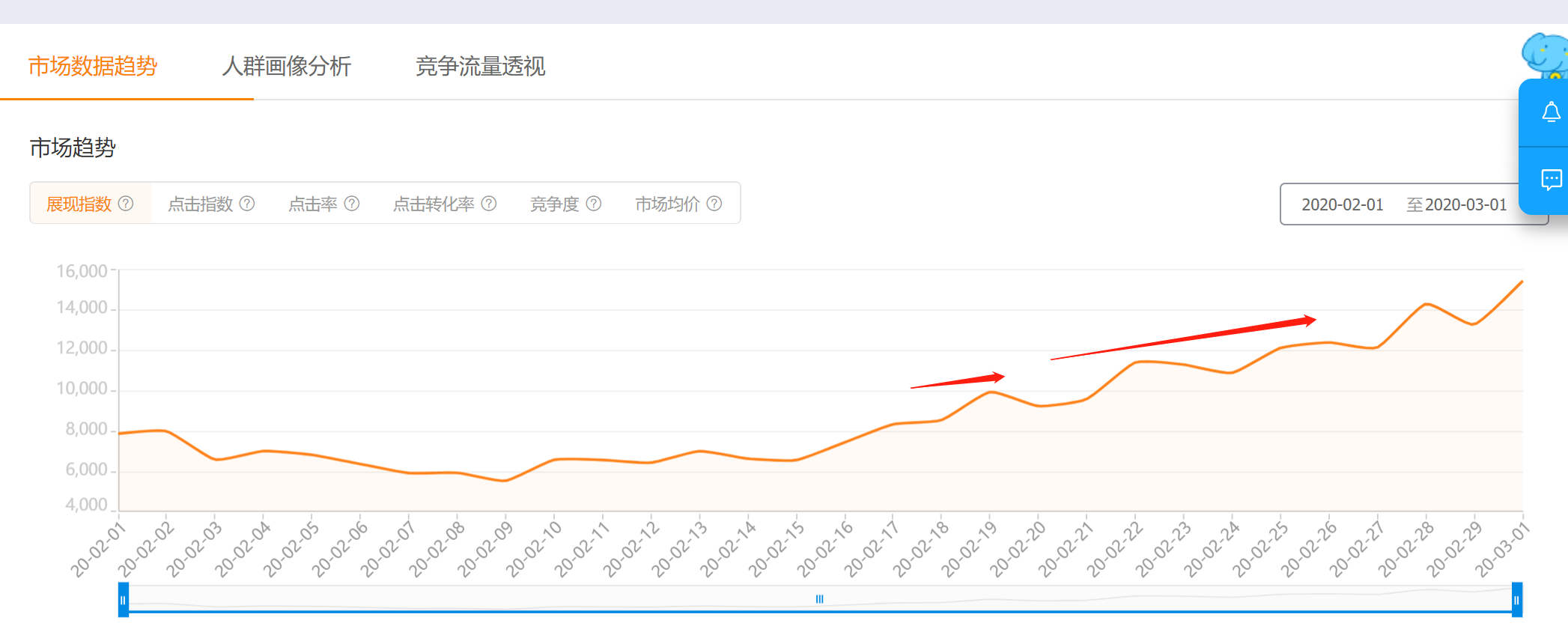Image resolution: width=1568 pixels, height=644 pixels.
Task: Click the 16,000 y-axis label
Action: (82, 271)
